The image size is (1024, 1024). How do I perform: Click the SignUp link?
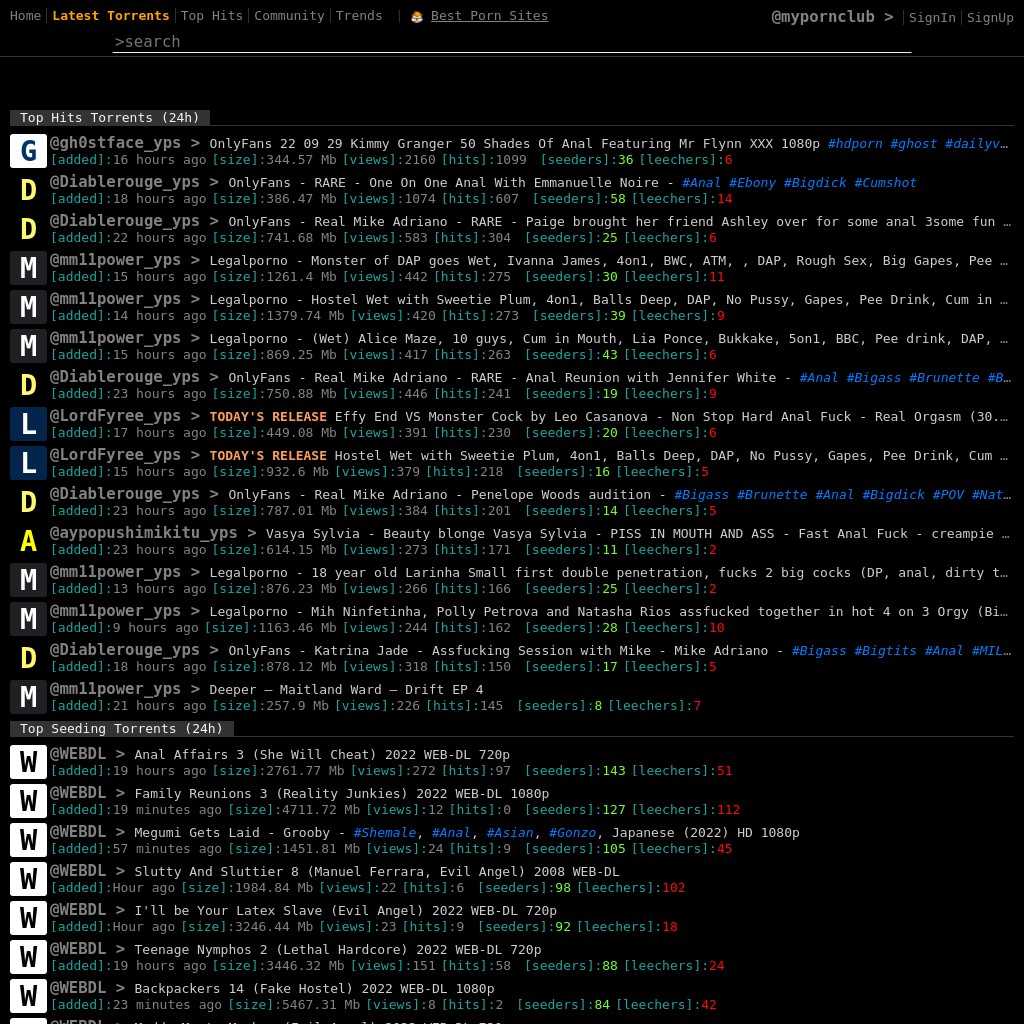point(990,17)
